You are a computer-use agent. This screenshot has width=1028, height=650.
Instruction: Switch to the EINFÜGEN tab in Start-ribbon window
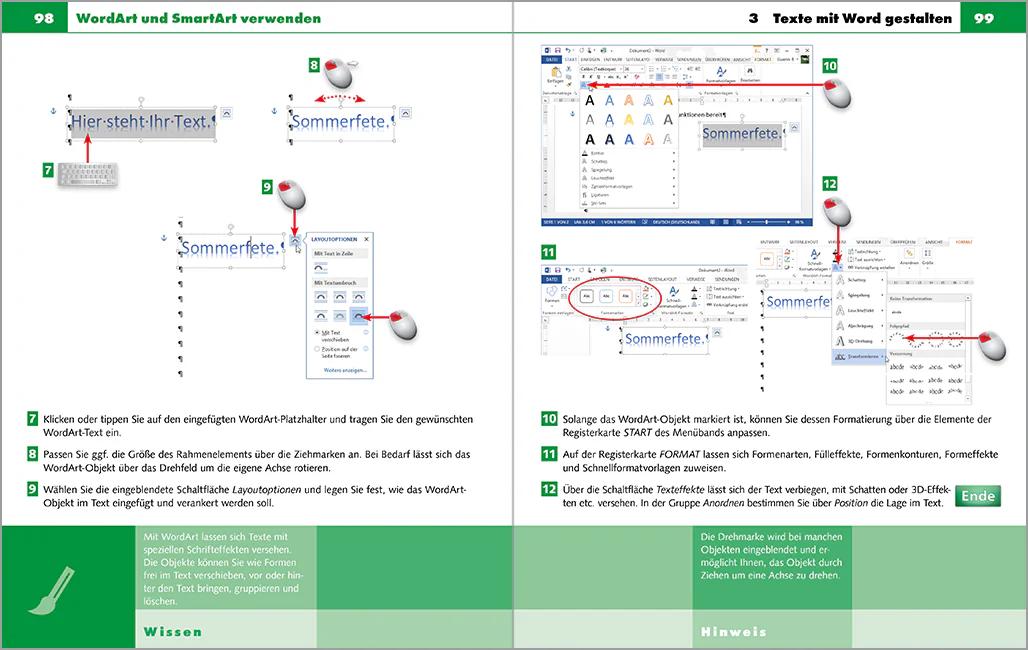[589, 60]
